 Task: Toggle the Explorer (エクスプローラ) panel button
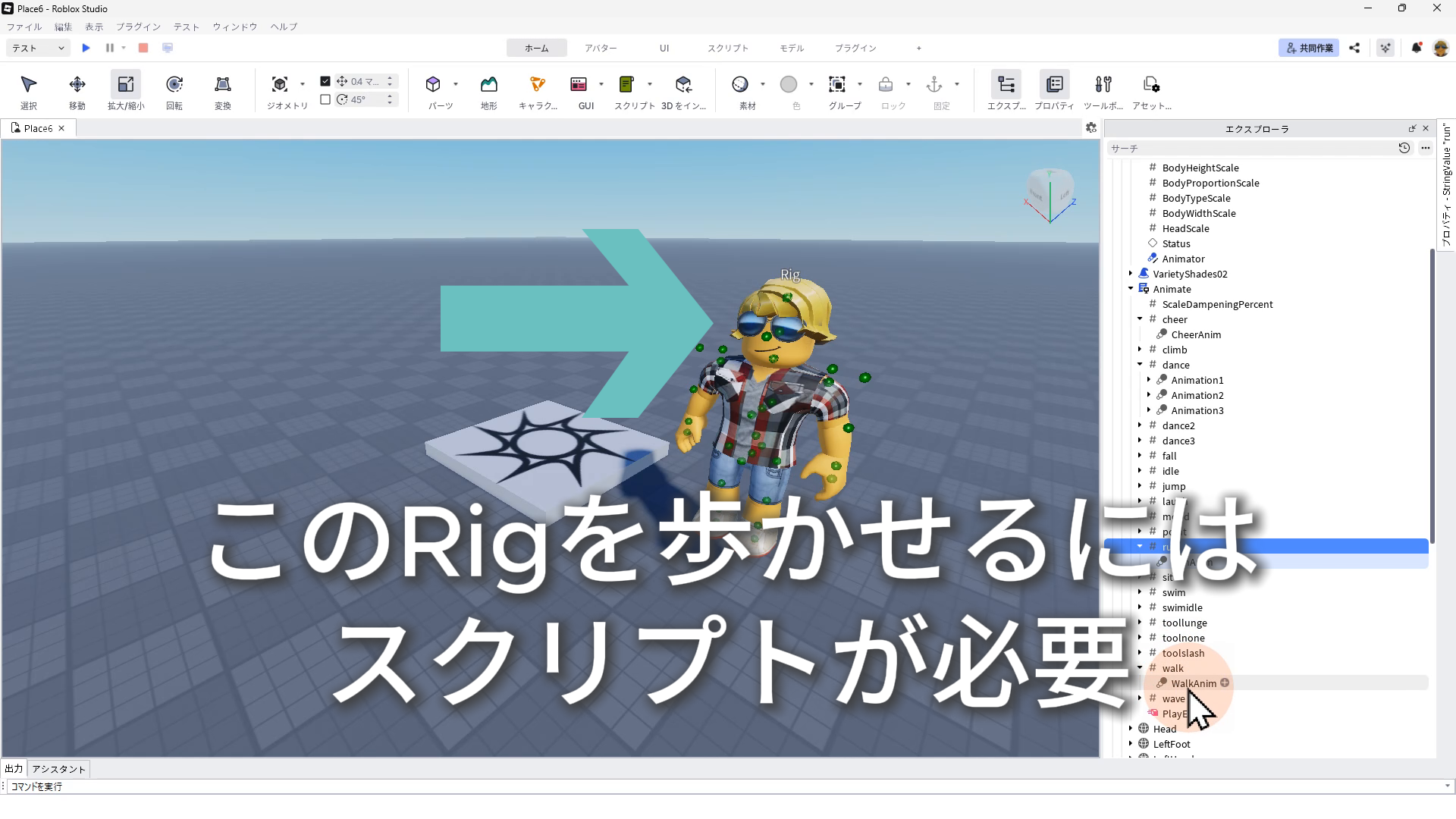(1006, 85)
